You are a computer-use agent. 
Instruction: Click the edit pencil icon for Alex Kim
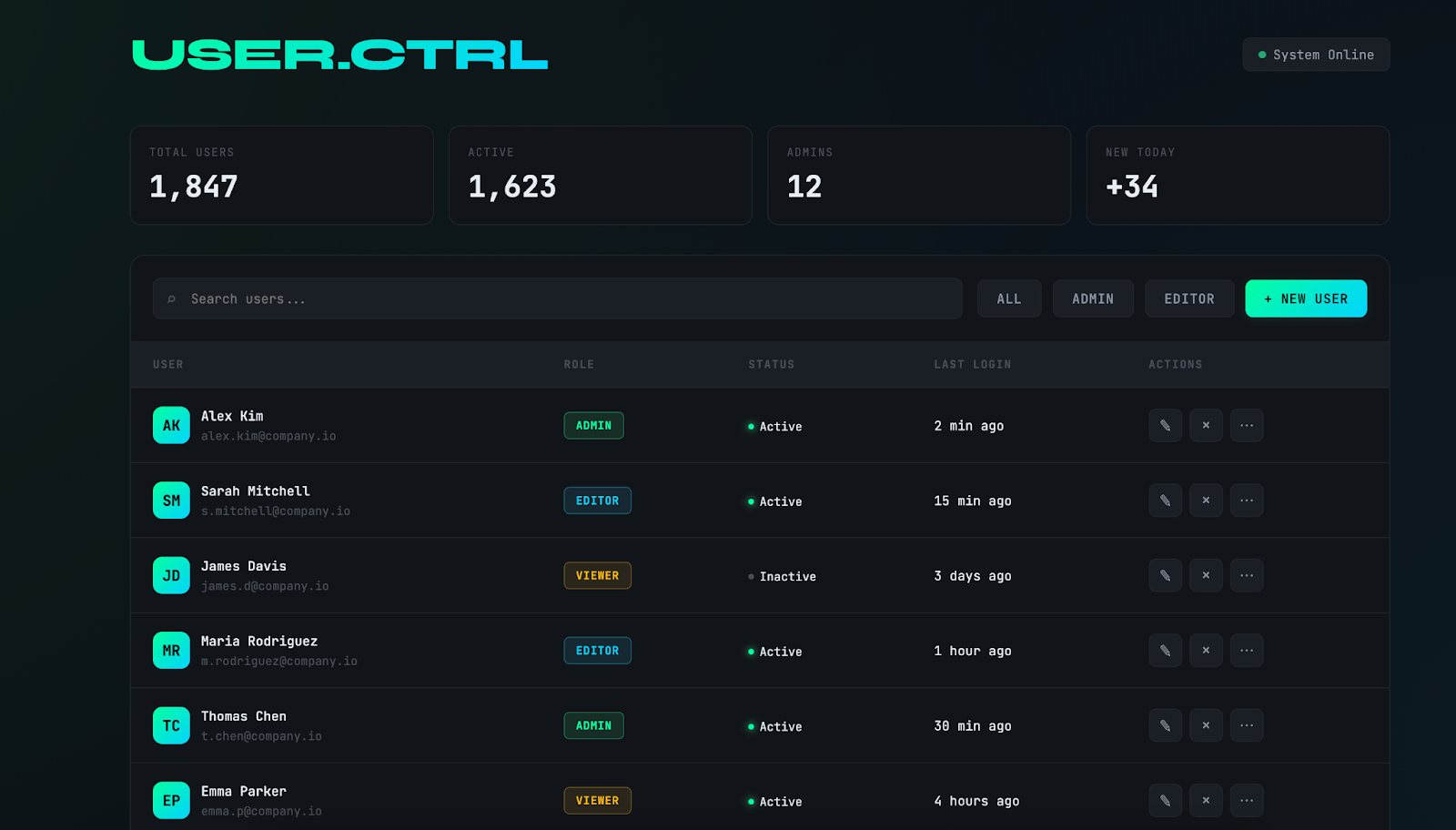1165,425
